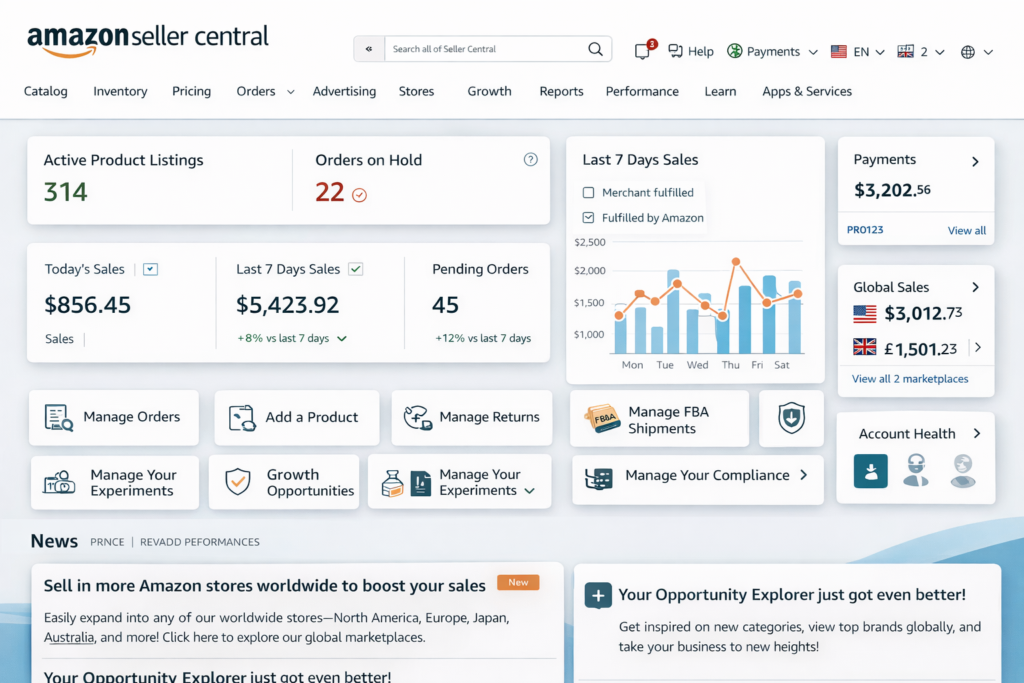Open the Global Sales card arrow
1024x683 pixels.
coord(975,287)
